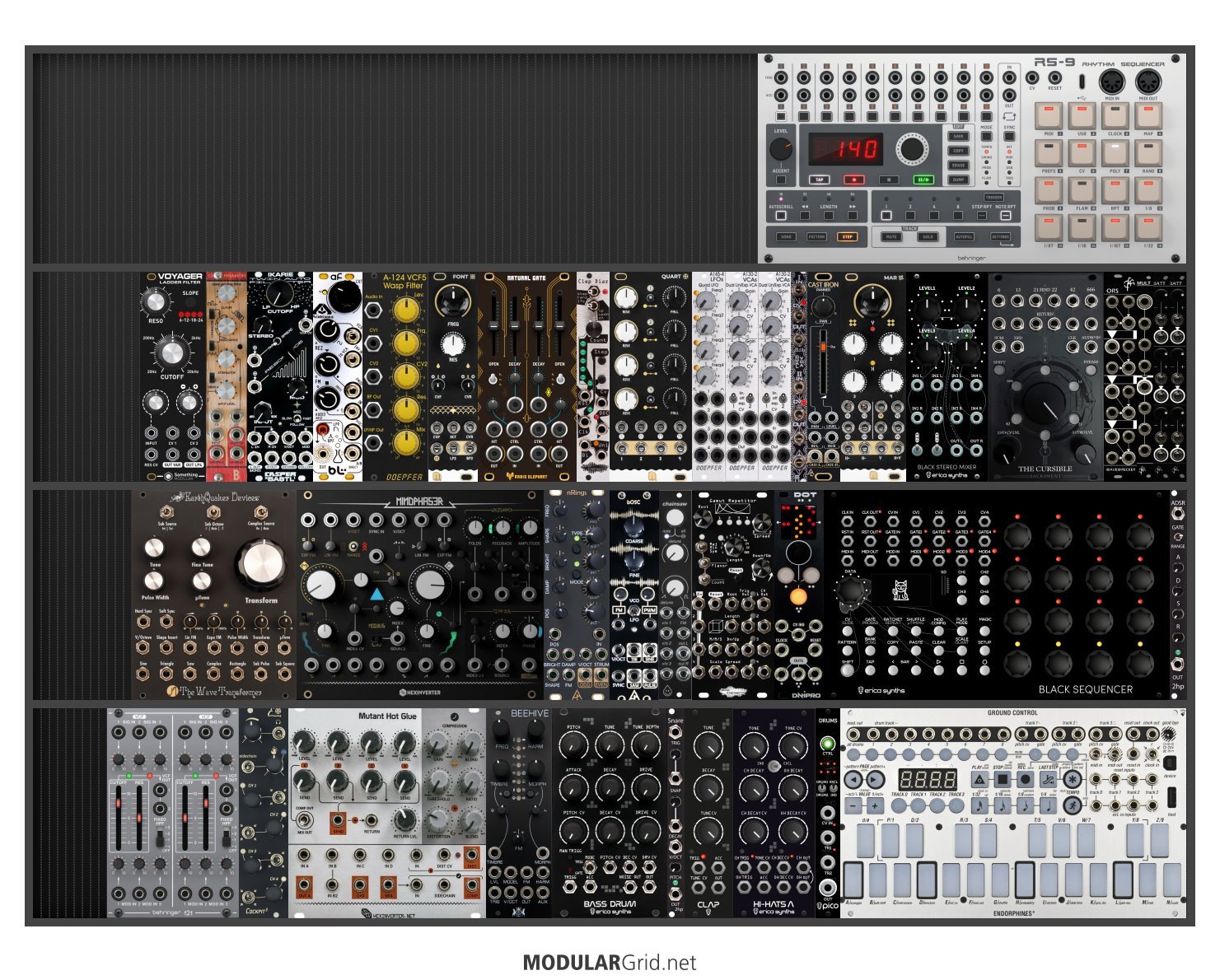Click the SAVE button on RS-9

(x=958, y=136)
